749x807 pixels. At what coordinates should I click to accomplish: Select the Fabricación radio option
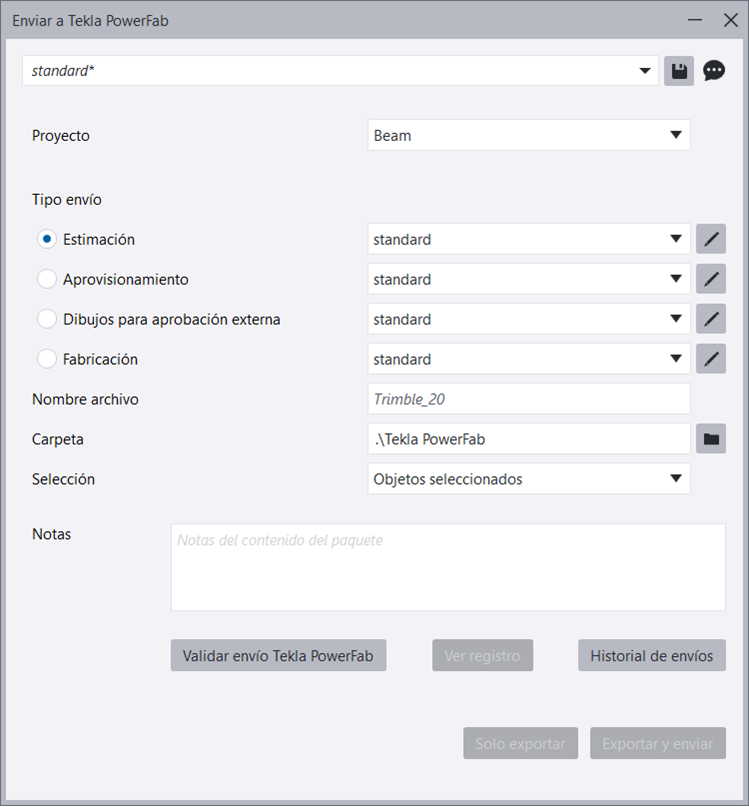click(x=47, y=359)
